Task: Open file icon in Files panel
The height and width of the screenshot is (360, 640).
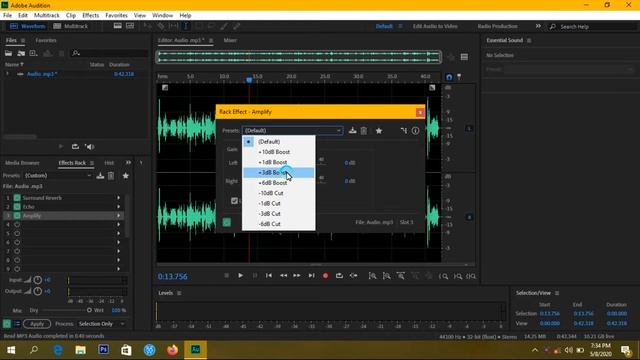Action: (x=8, y=53)
